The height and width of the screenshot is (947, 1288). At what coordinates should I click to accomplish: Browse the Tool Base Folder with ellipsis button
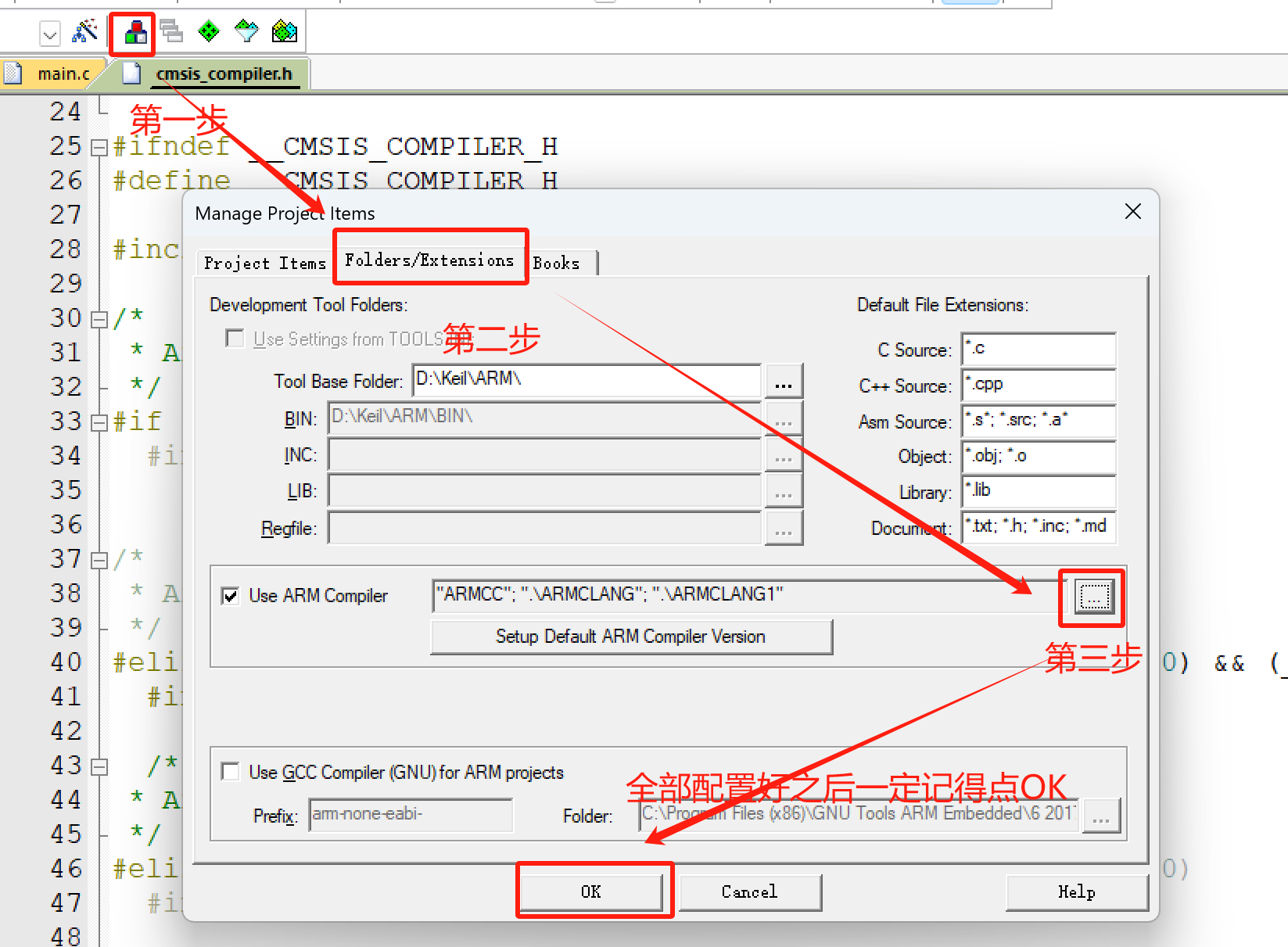click(784, 381)
